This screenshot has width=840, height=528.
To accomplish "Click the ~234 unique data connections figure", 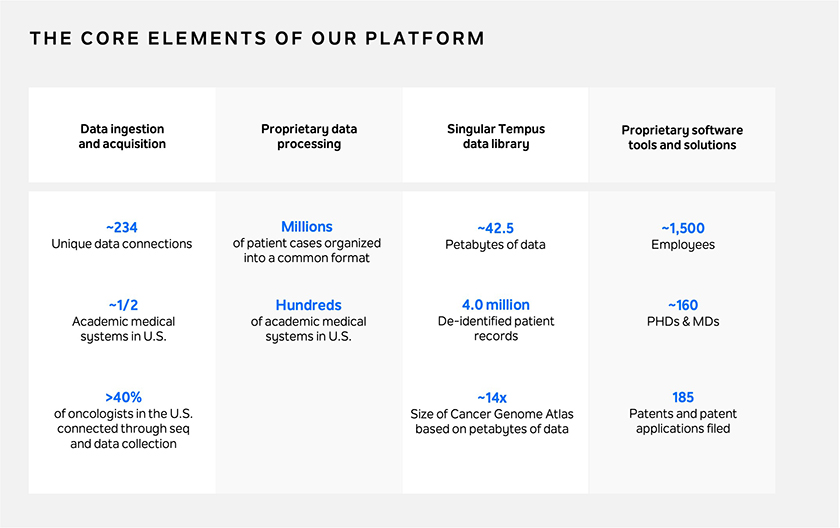I will (122, 228).
